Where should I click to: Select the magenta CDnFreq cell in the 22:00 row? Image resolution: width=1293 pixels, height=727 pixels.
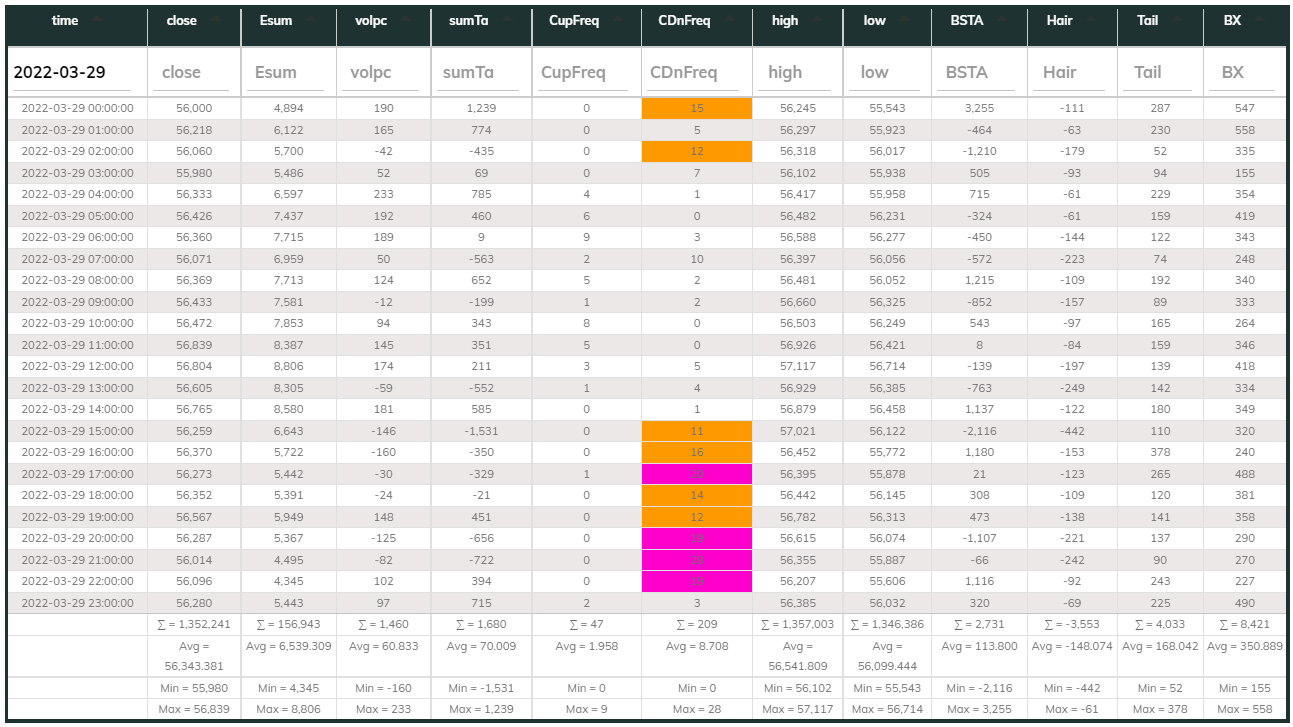click(x=697, y=581)
